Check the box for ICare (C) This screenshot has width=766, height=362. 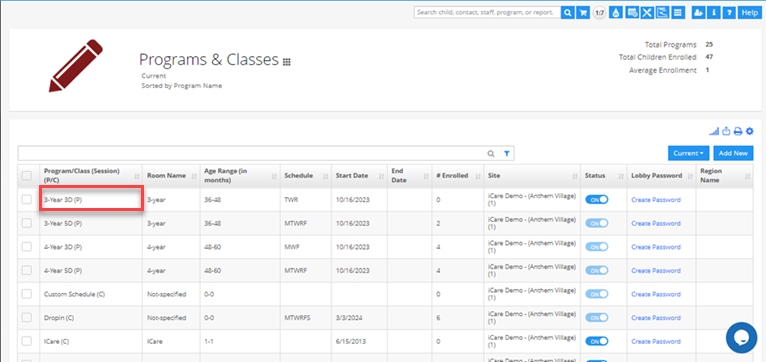tap(27, 341)
